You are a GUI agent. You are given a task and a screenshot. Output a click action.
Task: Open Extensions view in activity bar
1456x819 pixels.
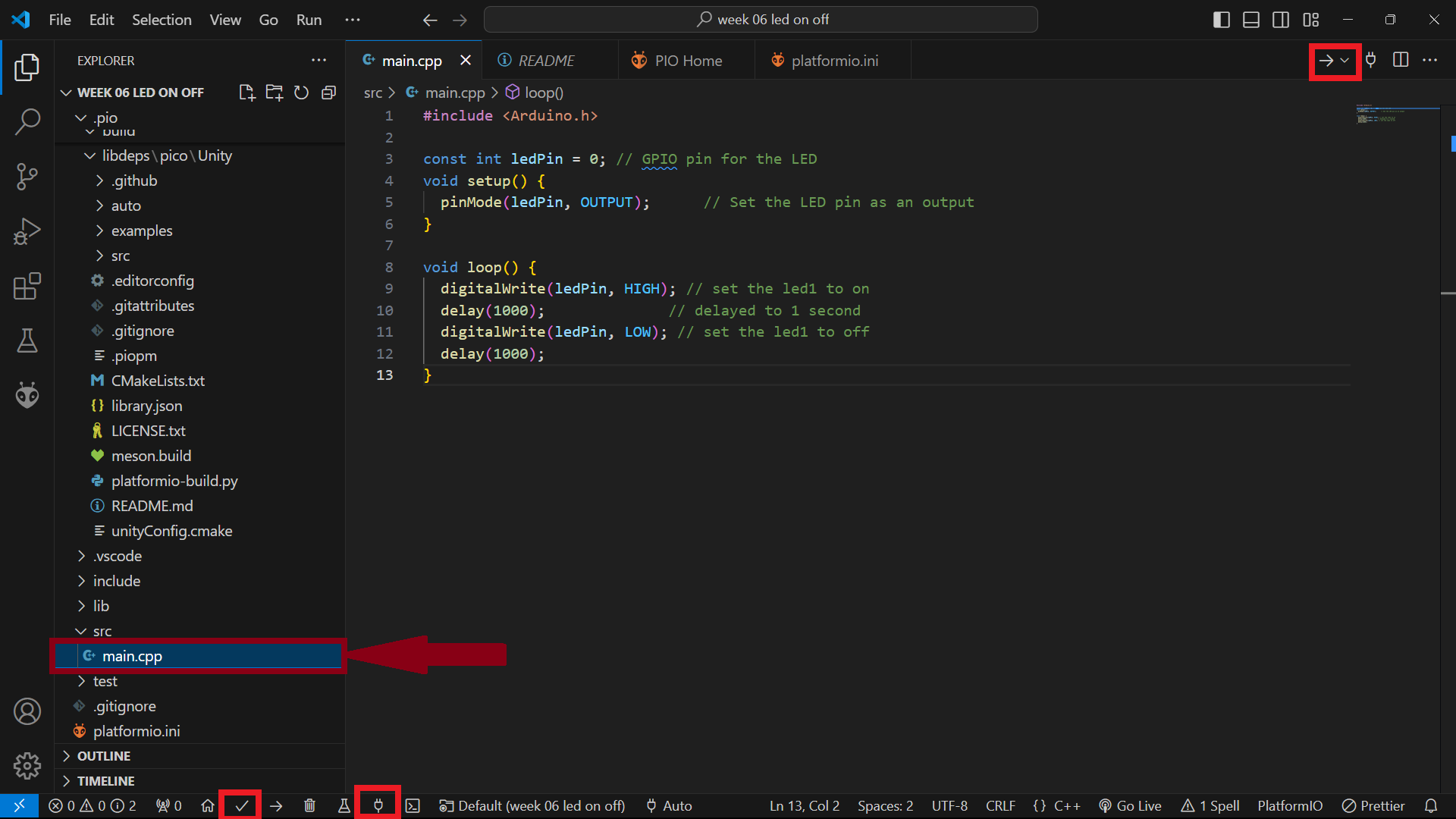27,287
